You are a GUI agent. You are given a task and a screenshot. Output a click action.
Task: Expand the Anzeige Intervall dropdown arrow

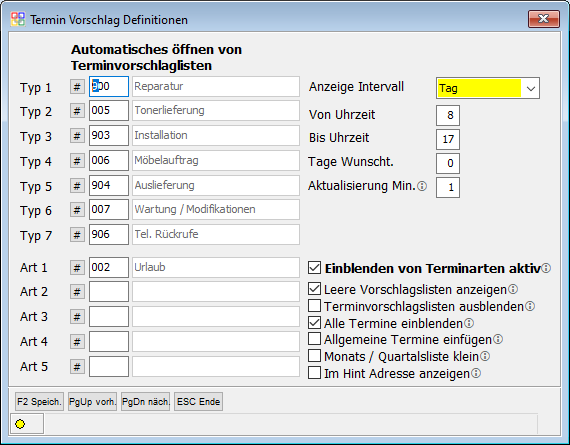click(531, 88)
